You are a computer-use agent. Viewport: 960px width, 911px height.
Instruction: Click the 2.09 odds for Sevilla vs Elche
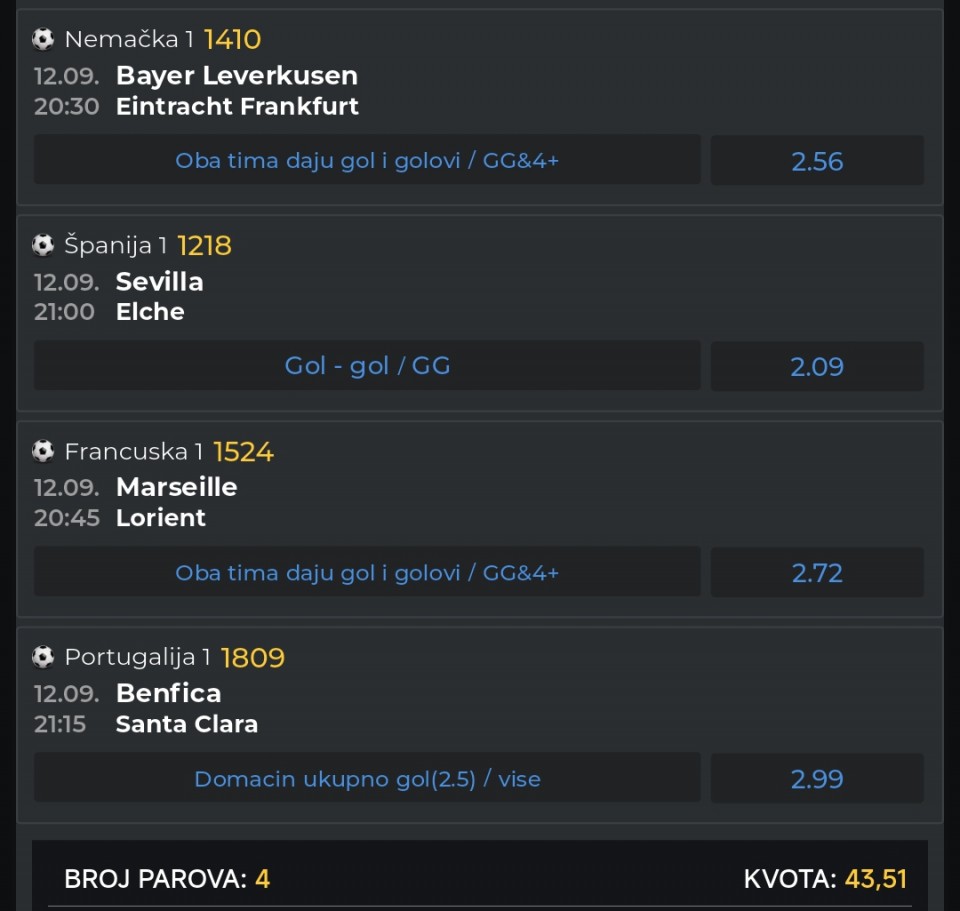(x=817, y=367)
